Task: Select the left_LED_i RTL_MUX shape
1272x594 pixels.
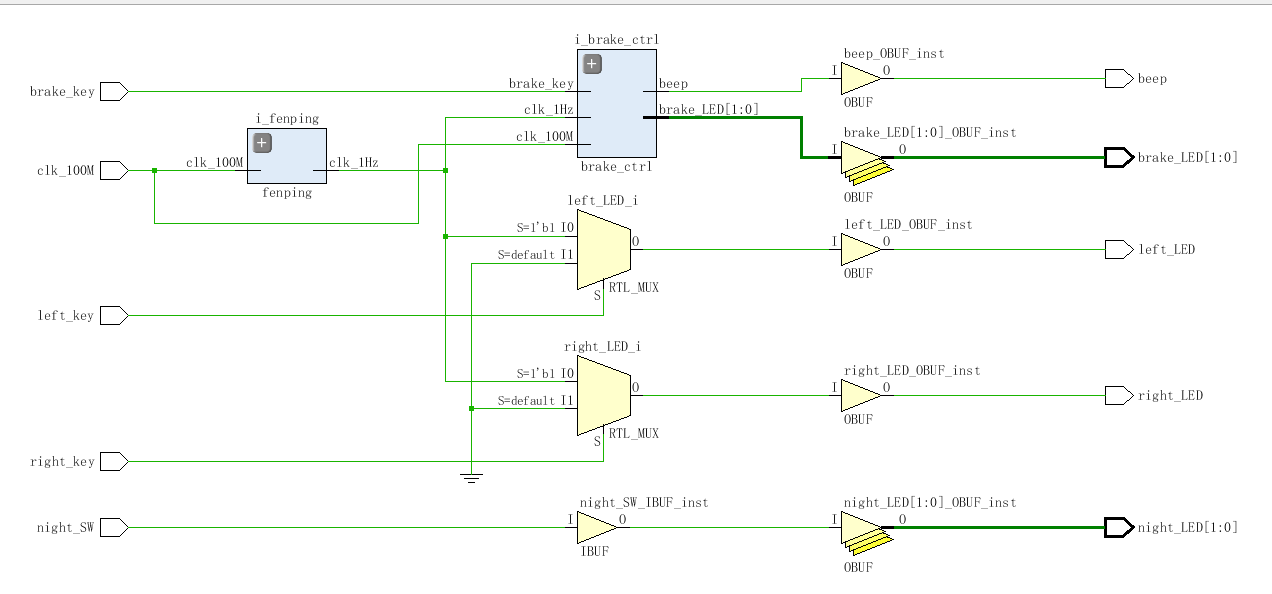Action: [603, 249]
